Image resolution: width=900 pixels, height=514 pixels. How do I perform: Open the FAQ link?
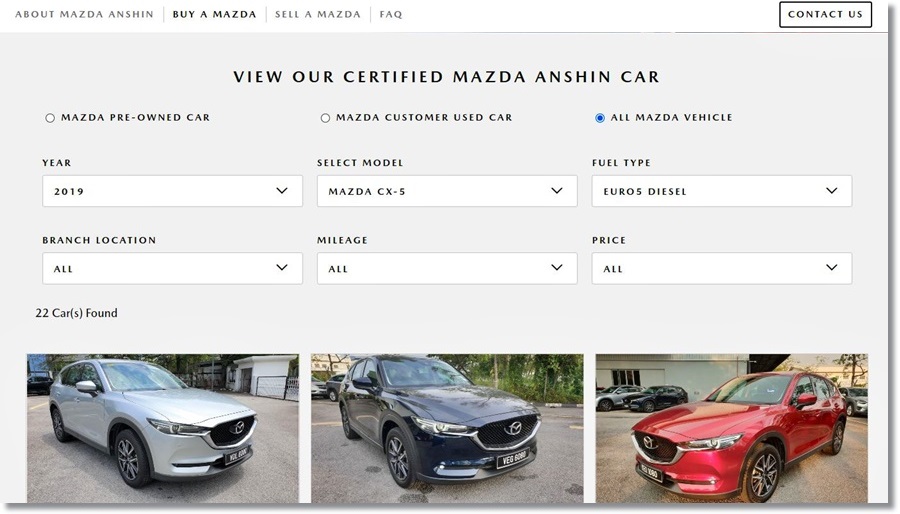click(391, 14)
